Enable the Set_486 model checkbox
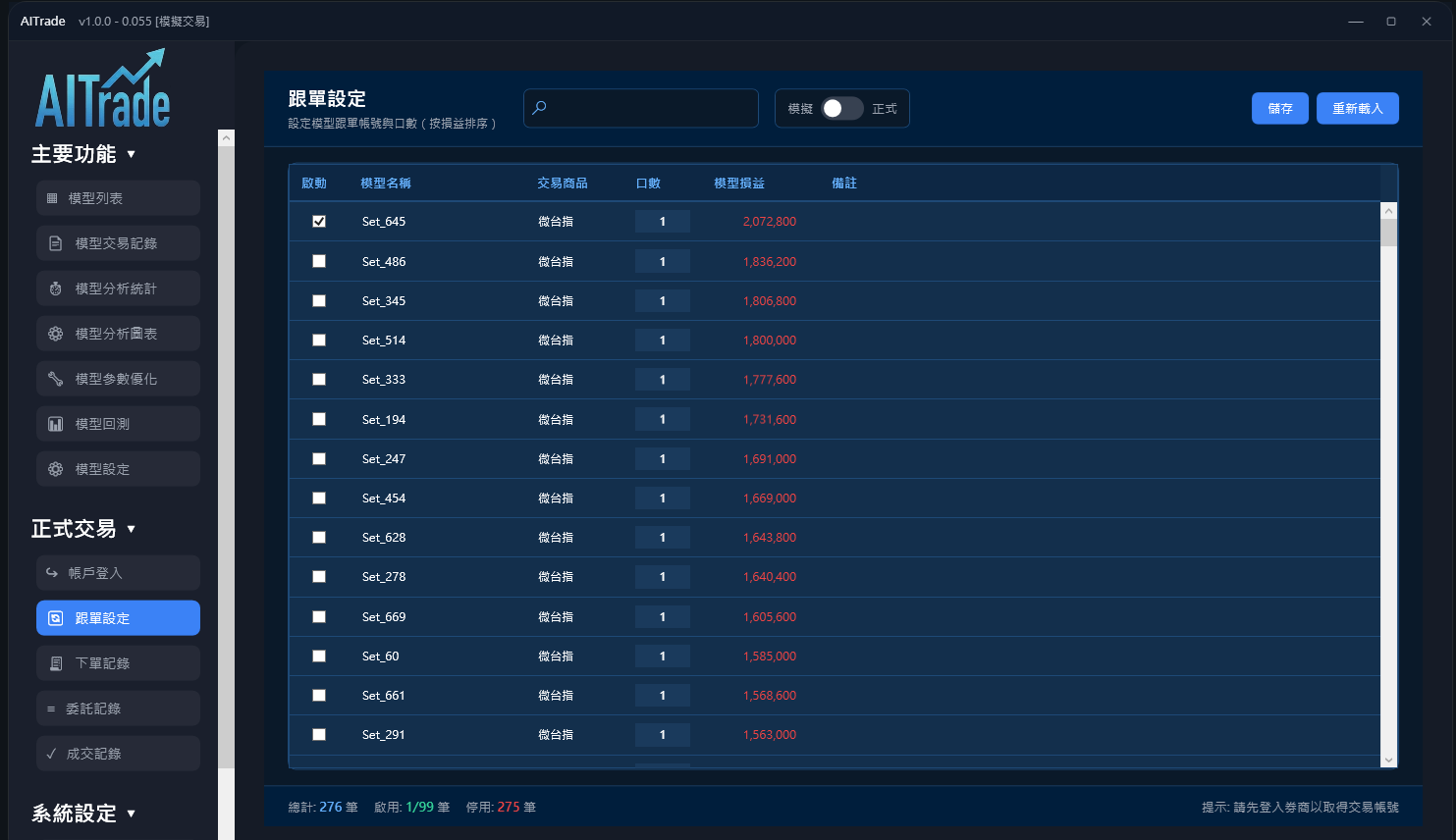Screen dimensions: 1456x840 click(x=319, y=261)
